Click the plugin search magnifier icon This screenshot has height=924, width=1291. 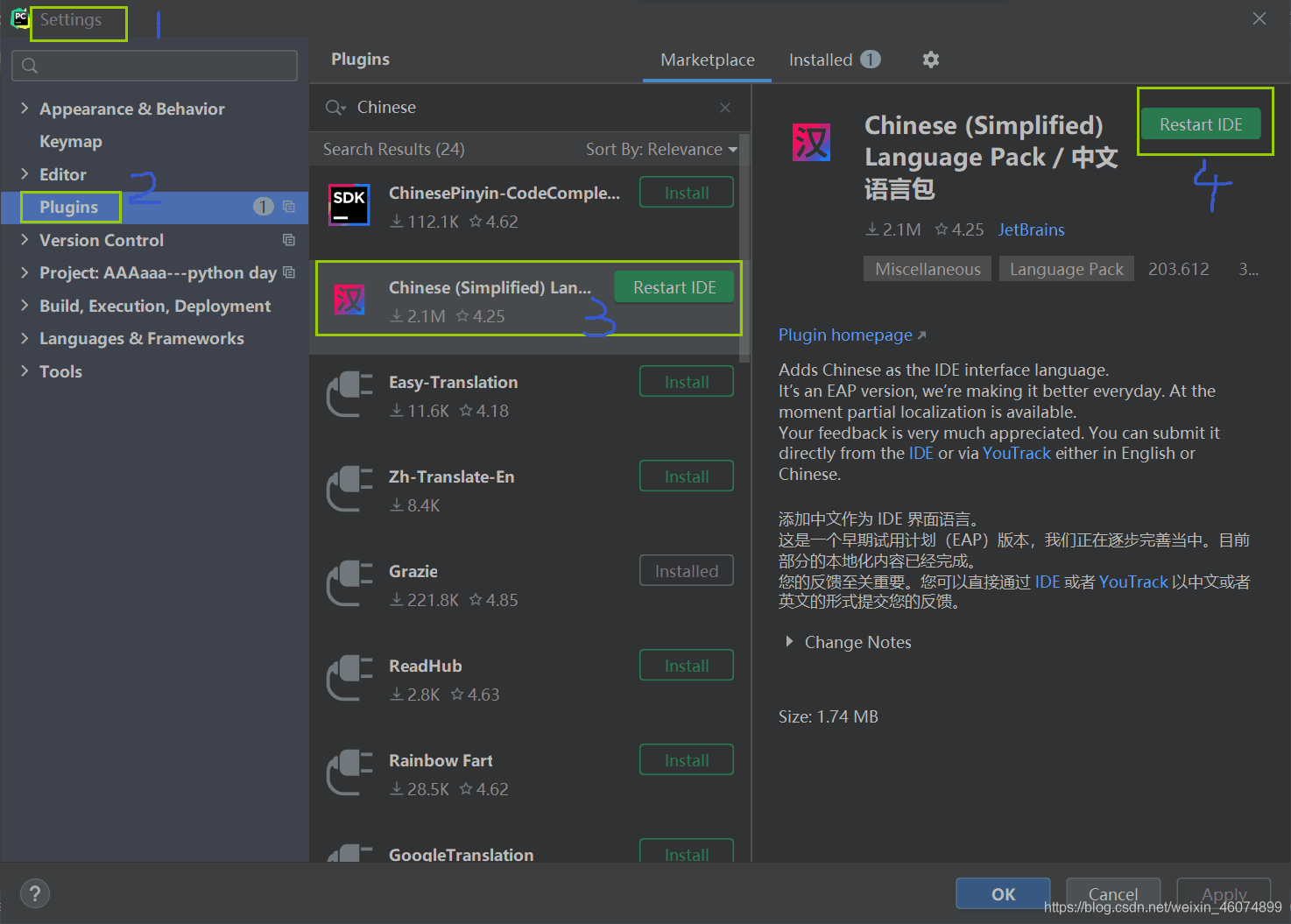335,108
